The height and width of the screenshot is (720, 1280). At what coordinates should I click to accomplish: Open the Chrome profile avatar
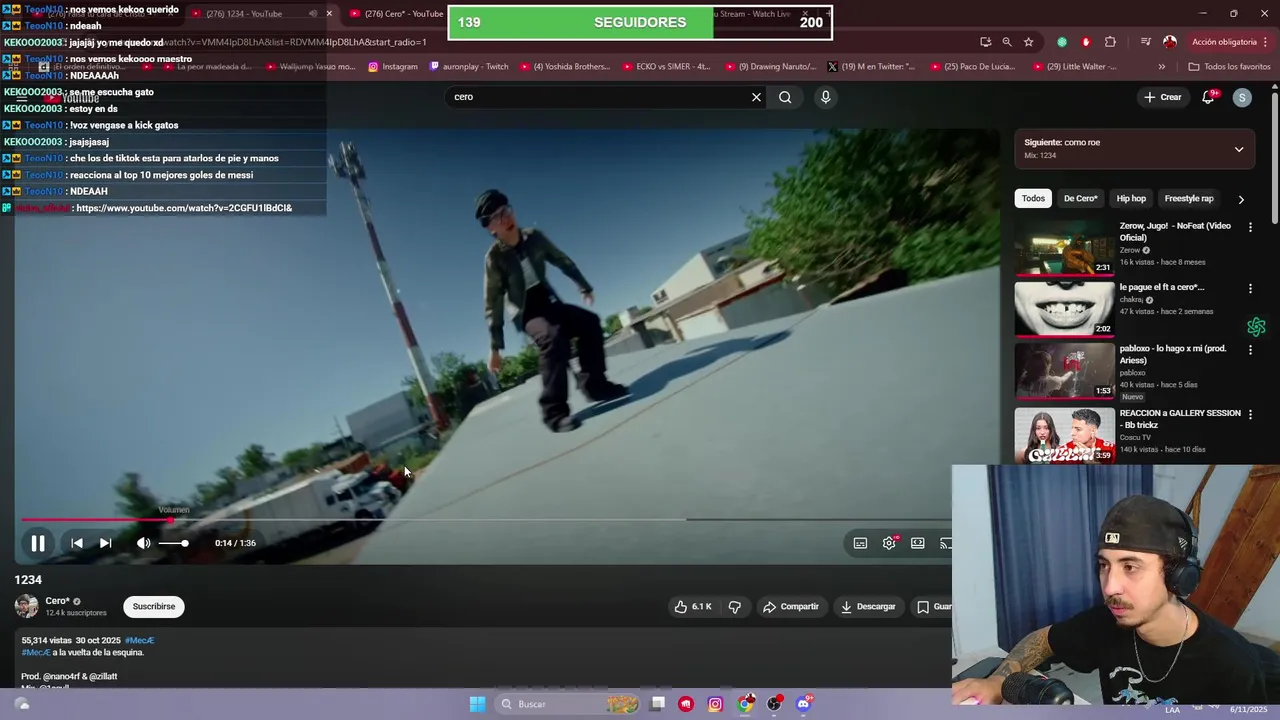coord(1170,42)
